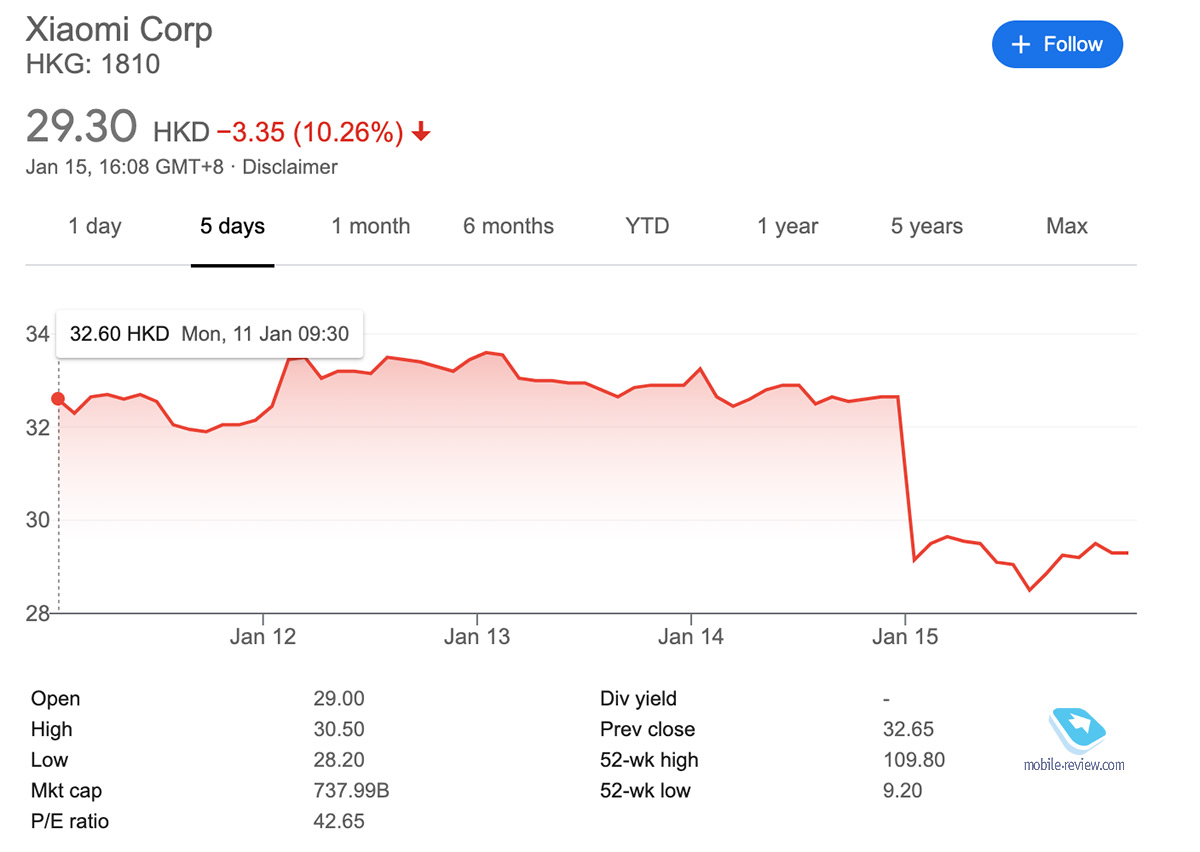Viewport: 1200px width, 852px height.
Task: Click the Mkt cap value 737.99B
Action: tap(351, 791)
